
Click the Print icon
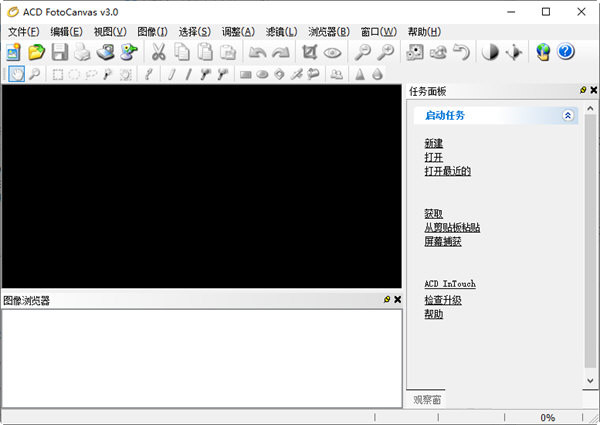[x=82, y=52]
